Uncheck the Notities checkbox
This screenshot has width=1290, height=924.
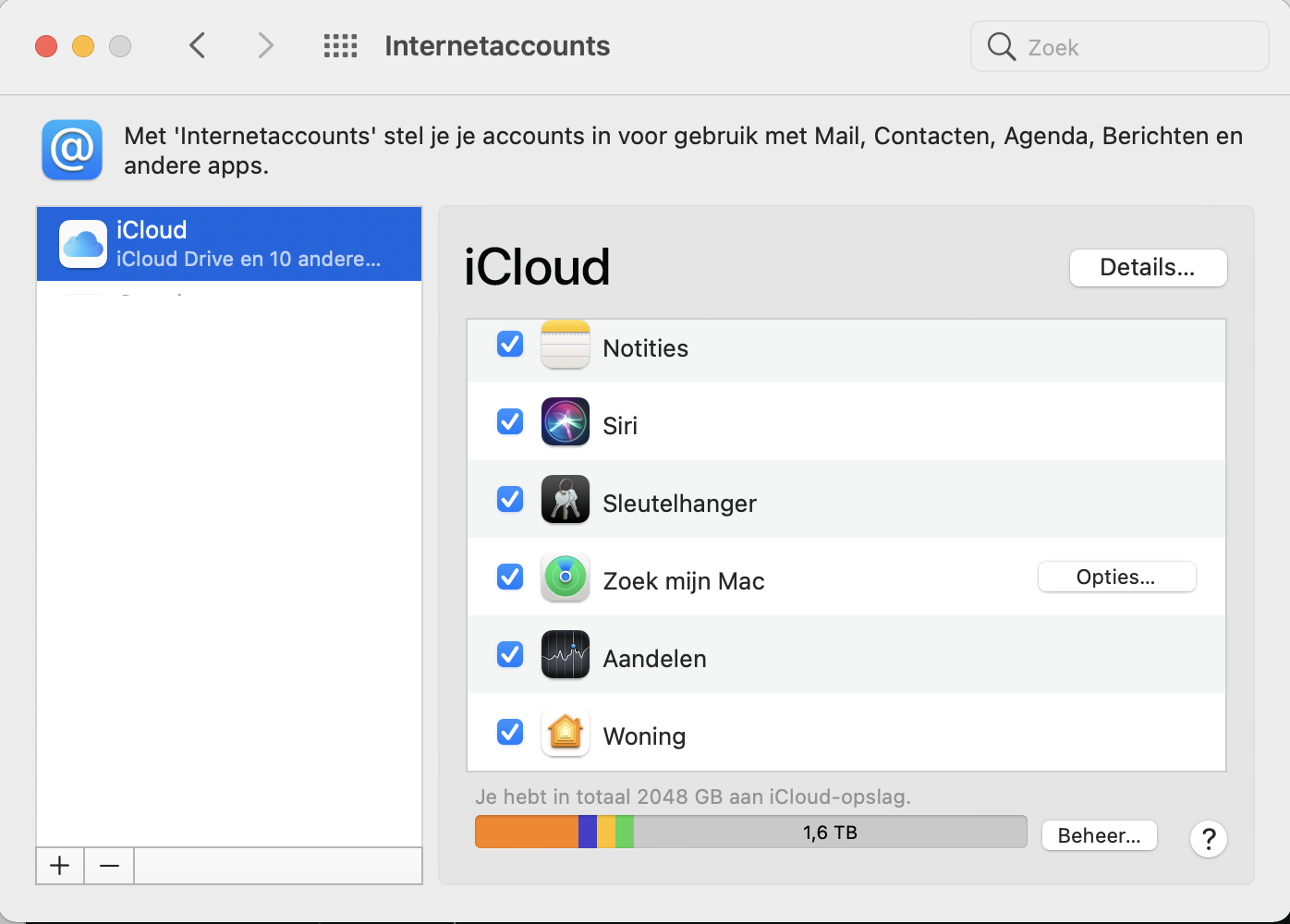click(510, 345)
